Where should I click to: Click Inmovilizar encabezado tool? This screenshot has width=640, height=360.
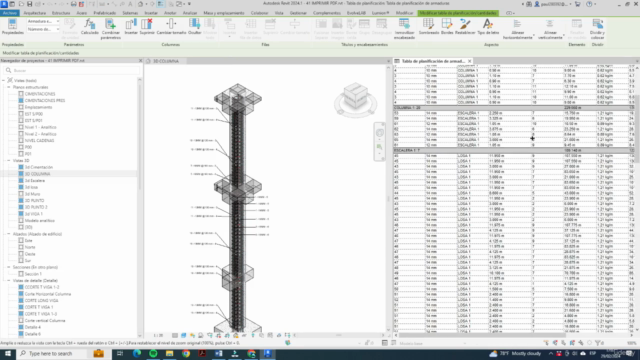404,29
